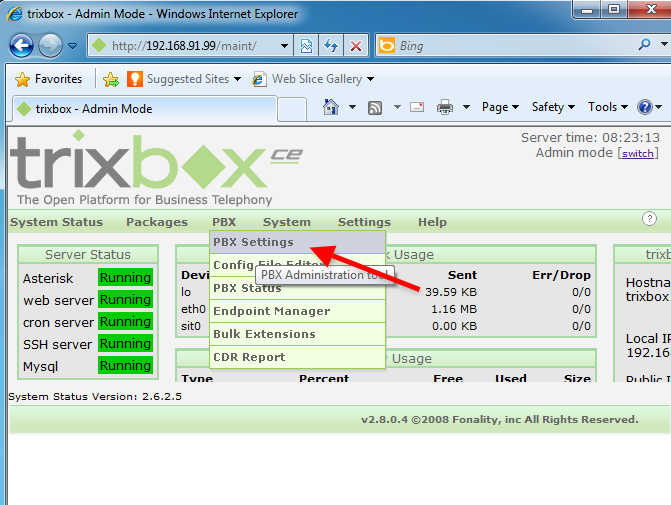The height and width of the screenshot is (505, 671).
Task: Click the web server Running status
Action: click(125, 300)
